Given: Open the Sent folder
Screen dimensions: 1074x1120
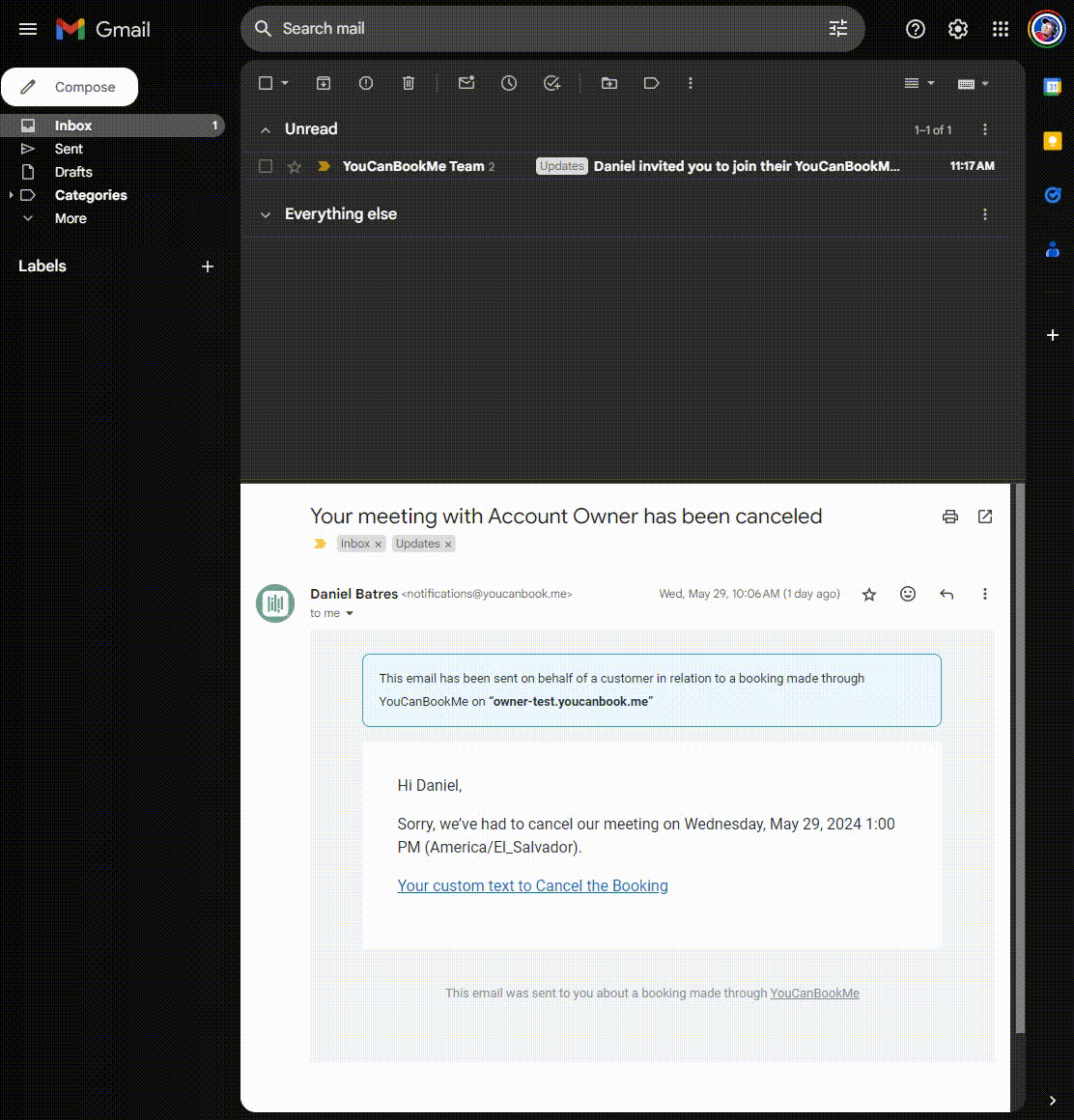Looking at the screenshot, I should click(x=69, y=150).
